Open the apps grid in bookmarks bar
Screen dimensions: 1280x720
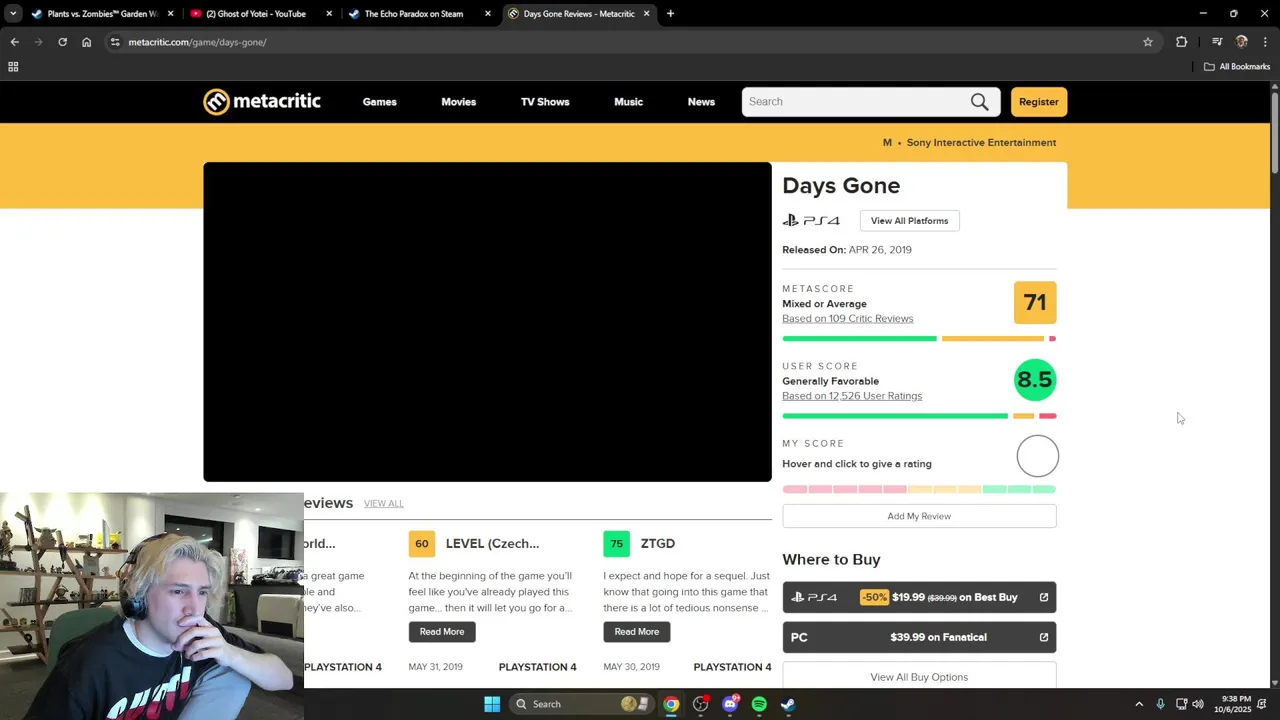pyautogui.click(x=13, y=67)
